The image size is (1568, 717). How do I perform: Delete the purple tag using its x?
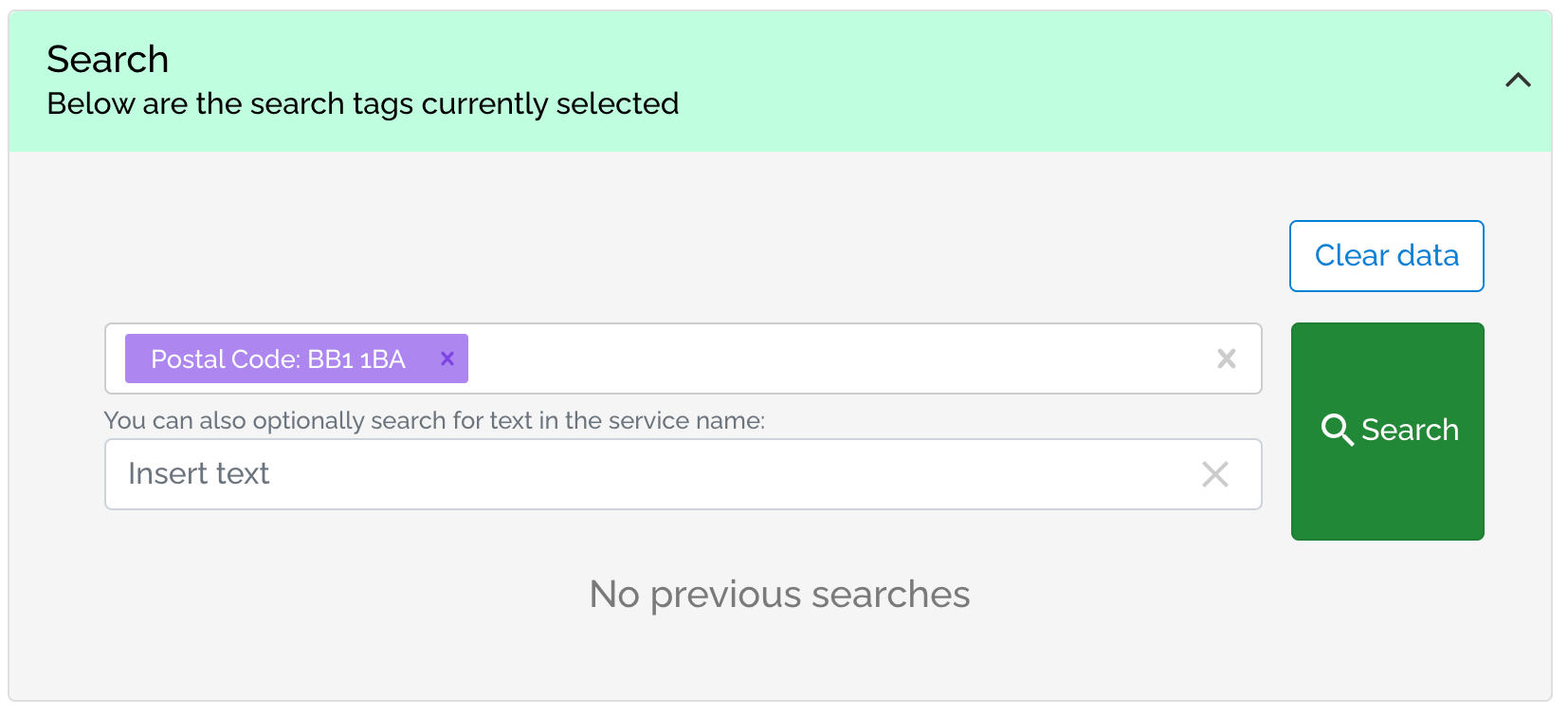coord(447,358)
